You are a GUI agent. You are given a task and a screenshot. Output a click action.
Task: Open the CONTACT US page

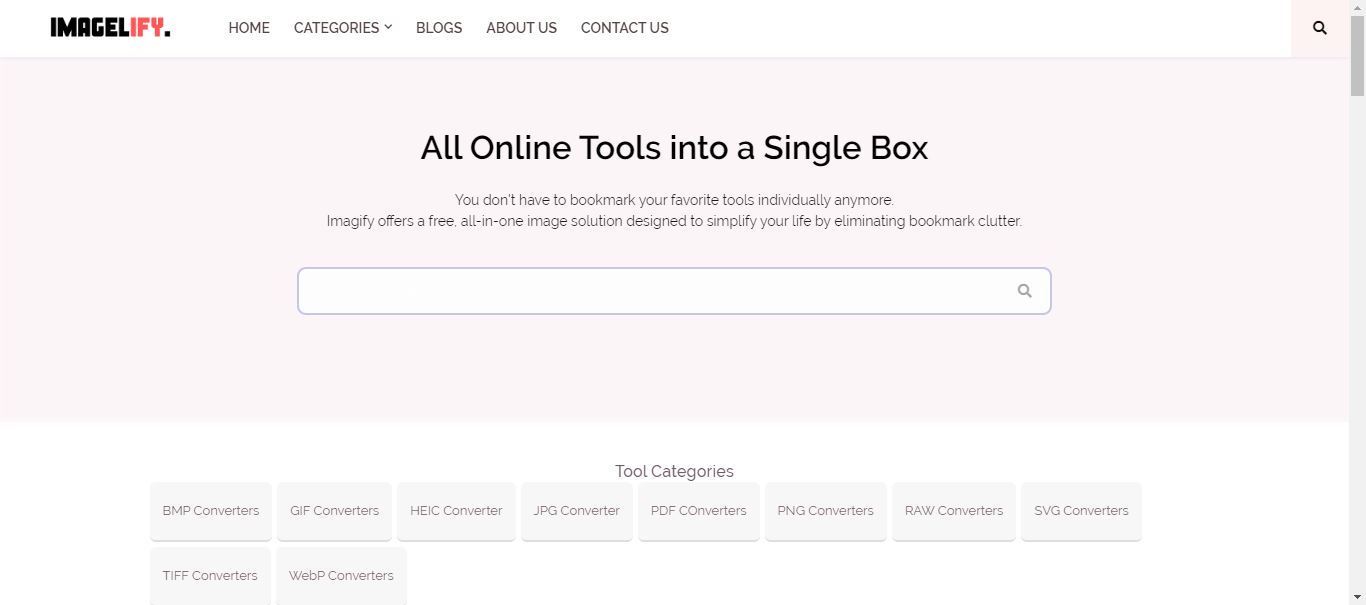(x=624, y=28)
